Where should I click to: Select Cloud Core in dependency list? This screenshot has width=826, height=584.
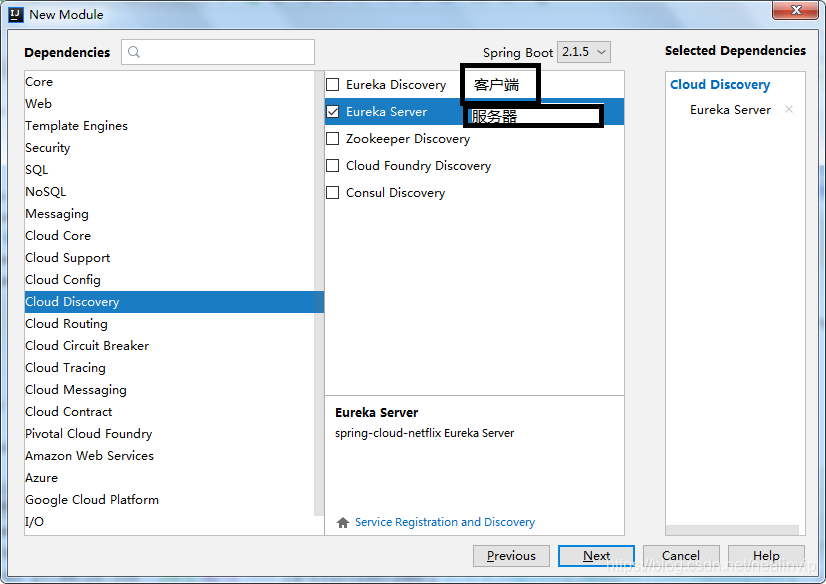tap(169, 236)
